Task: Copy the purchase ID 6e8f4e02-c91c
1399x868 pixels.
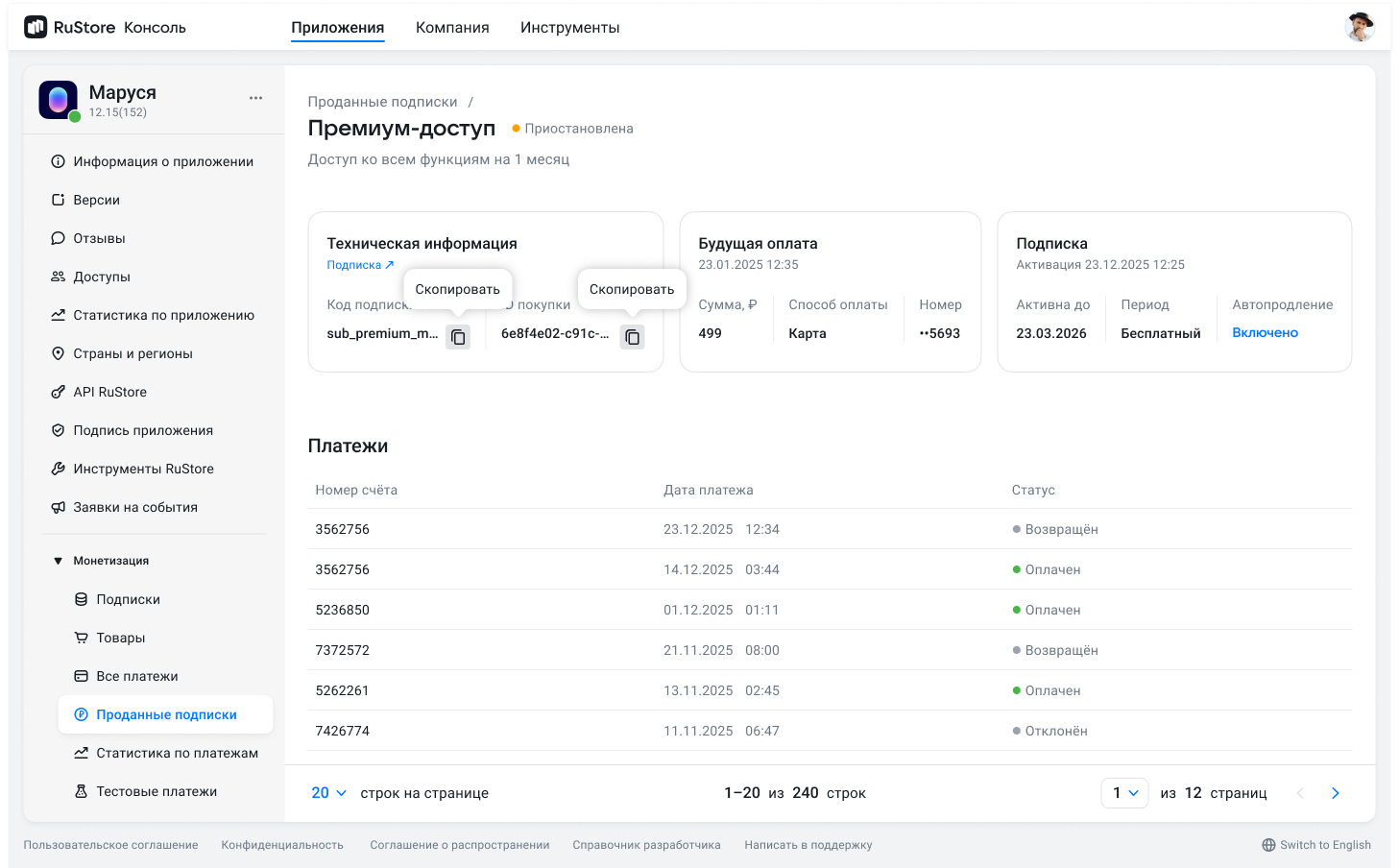Action: [x=632, y=337]
